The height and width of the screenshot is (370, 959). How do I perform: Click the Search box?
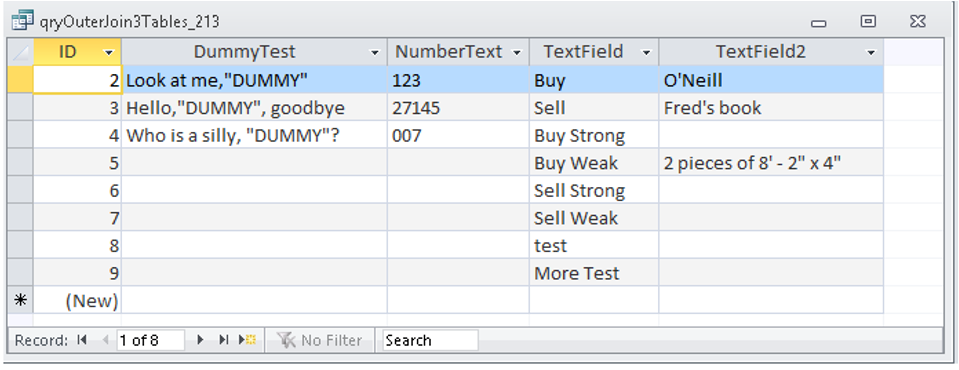pos(430,340)
